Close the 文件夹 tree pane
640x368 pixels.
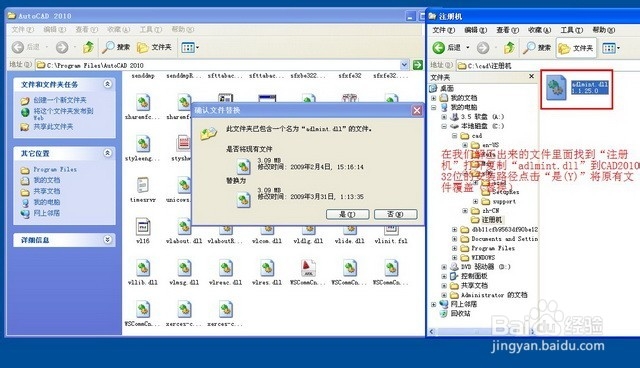point(531,76)
